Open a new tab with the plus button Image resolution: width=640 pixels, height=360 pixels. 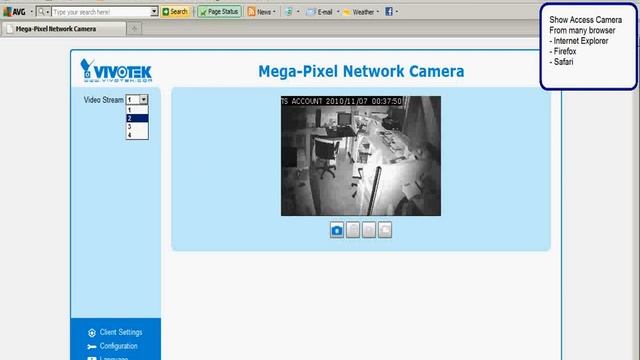[134, 29]
